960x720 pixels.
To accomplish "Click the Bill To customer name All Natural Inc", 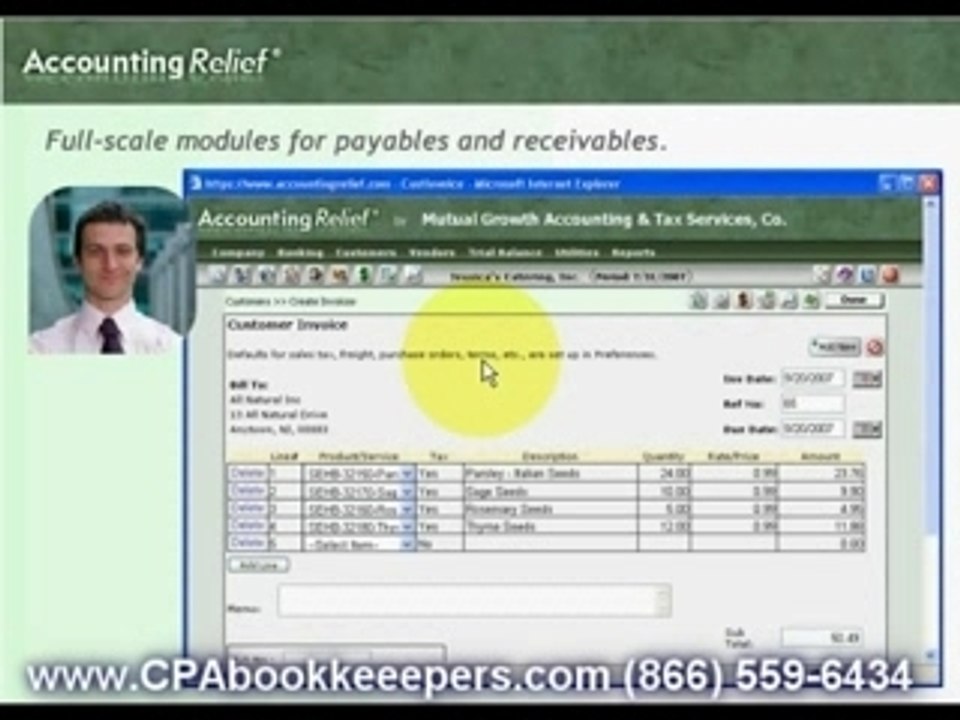I will [264, 400].
